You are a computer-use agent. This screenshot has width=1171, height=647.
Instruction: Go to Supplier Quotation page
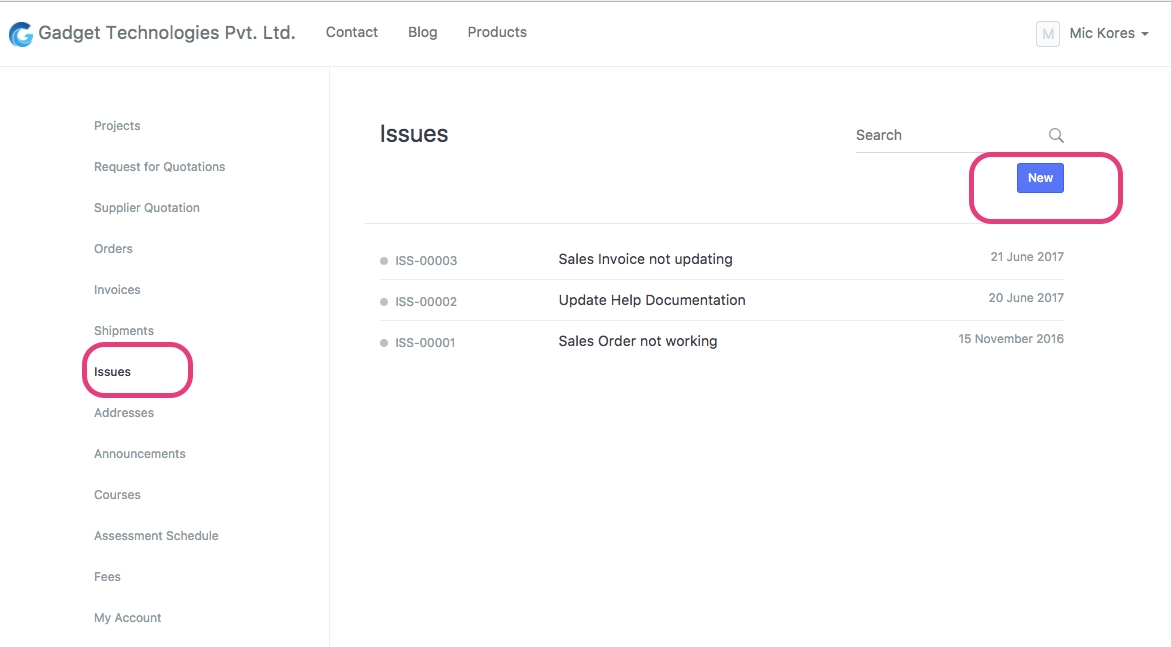[146, 208]
